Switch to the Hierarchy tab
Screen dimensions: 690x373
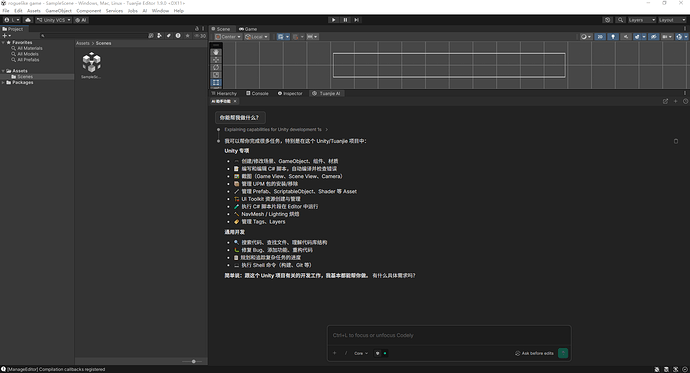coord(224,93)
